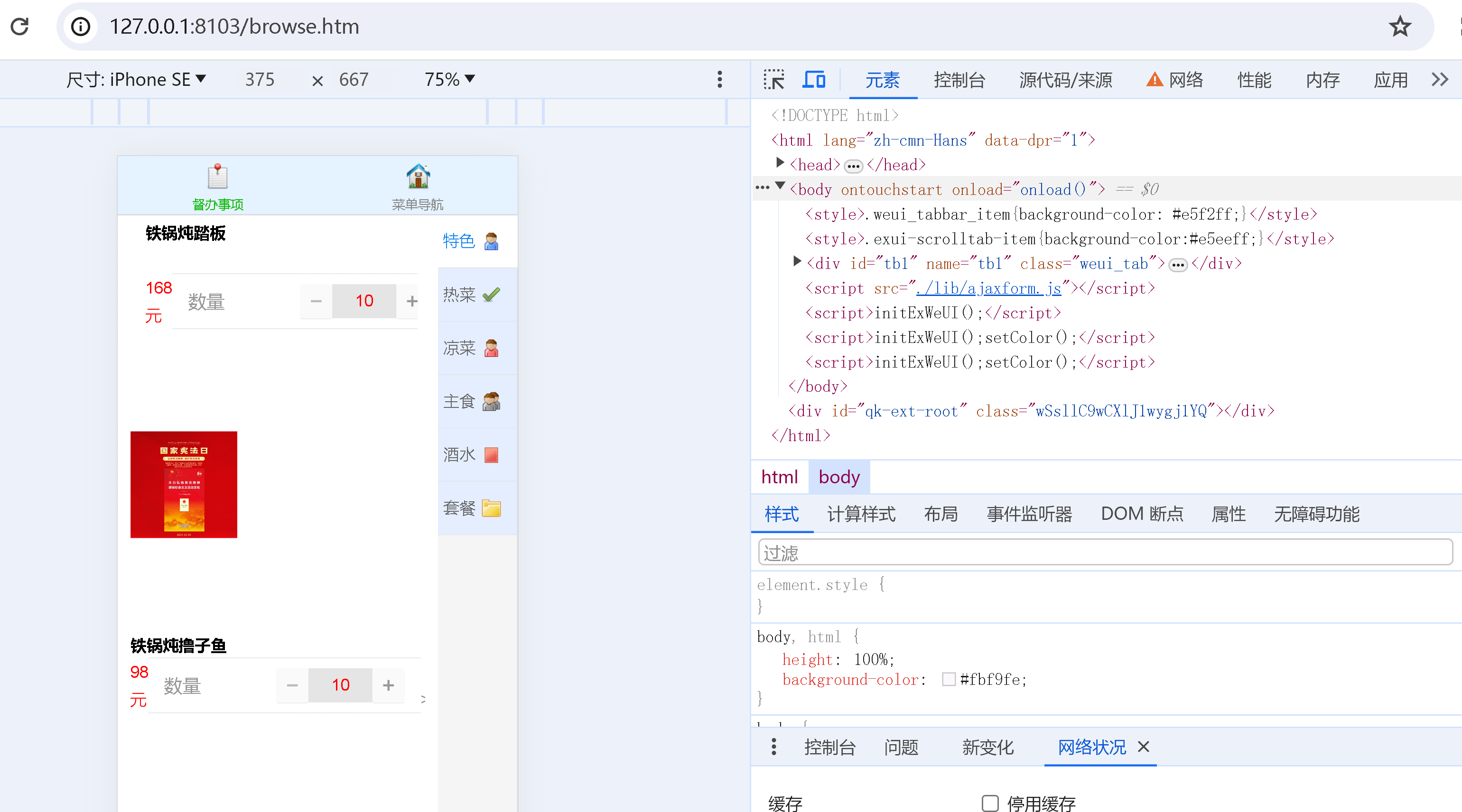The image size is (1462, 812).
Task: Open the drawer 控制台 tab
Action: point(830,747)
